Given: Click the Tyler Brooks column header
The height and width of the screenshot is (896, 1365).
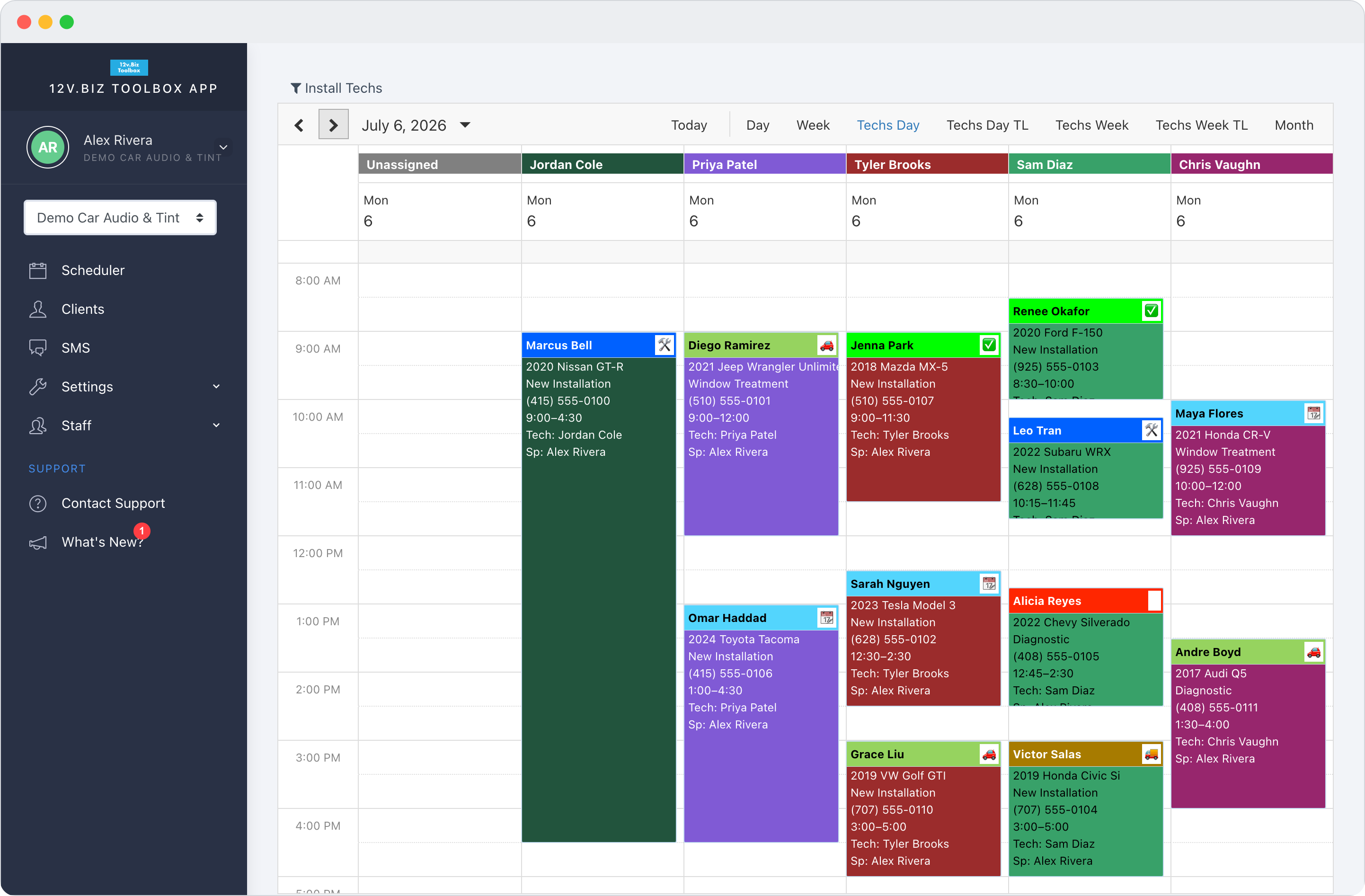Looking at the screenshot, I should 927,164.
